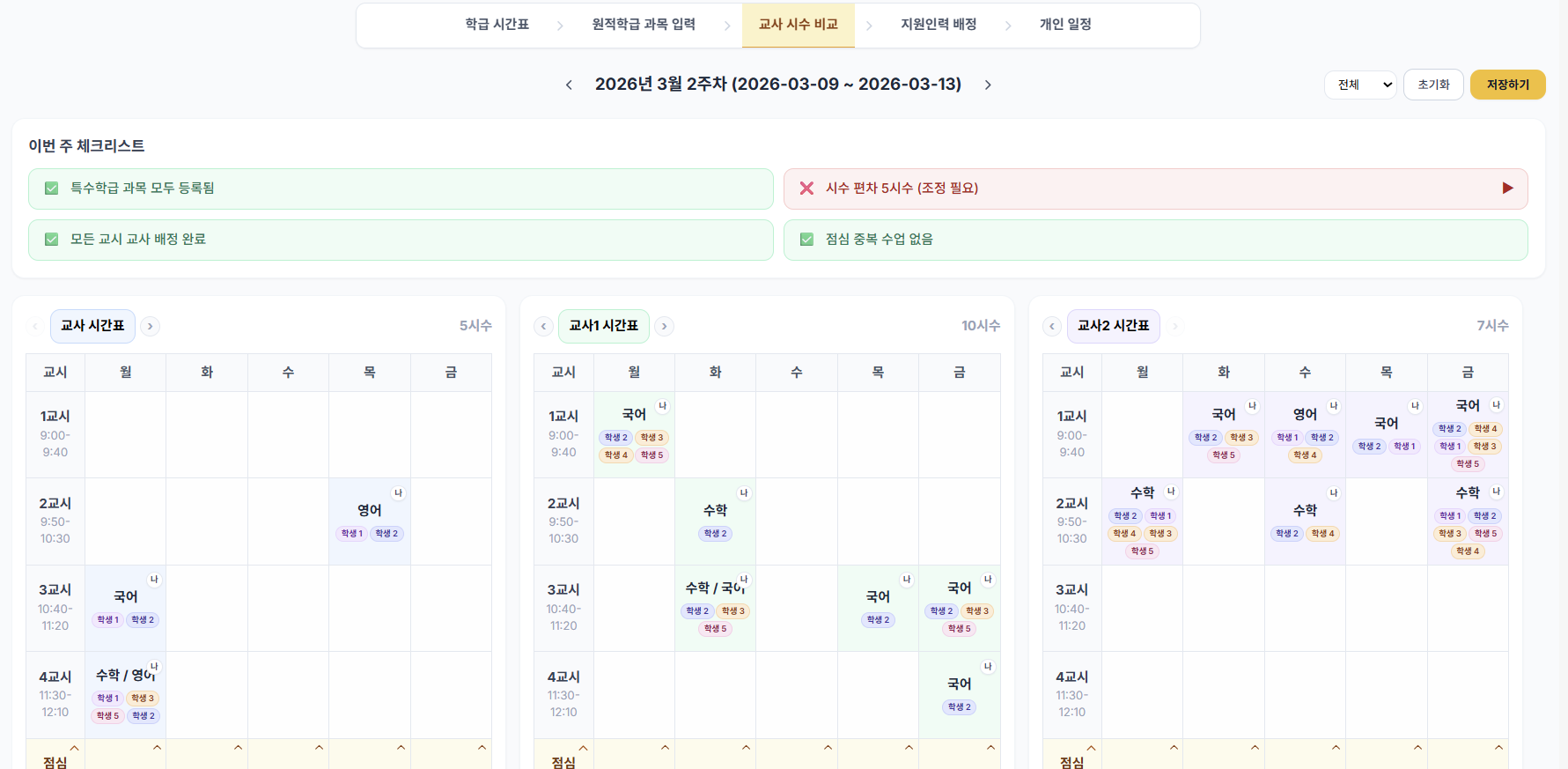
Task: Click the 초기화 button
Action: [1433, 85]
